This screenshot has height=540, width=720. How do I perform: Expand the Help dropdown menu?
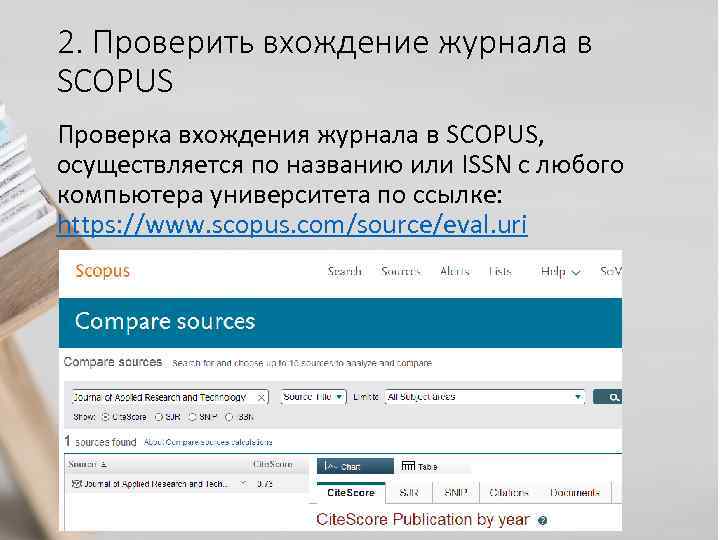tap(560, 272)
